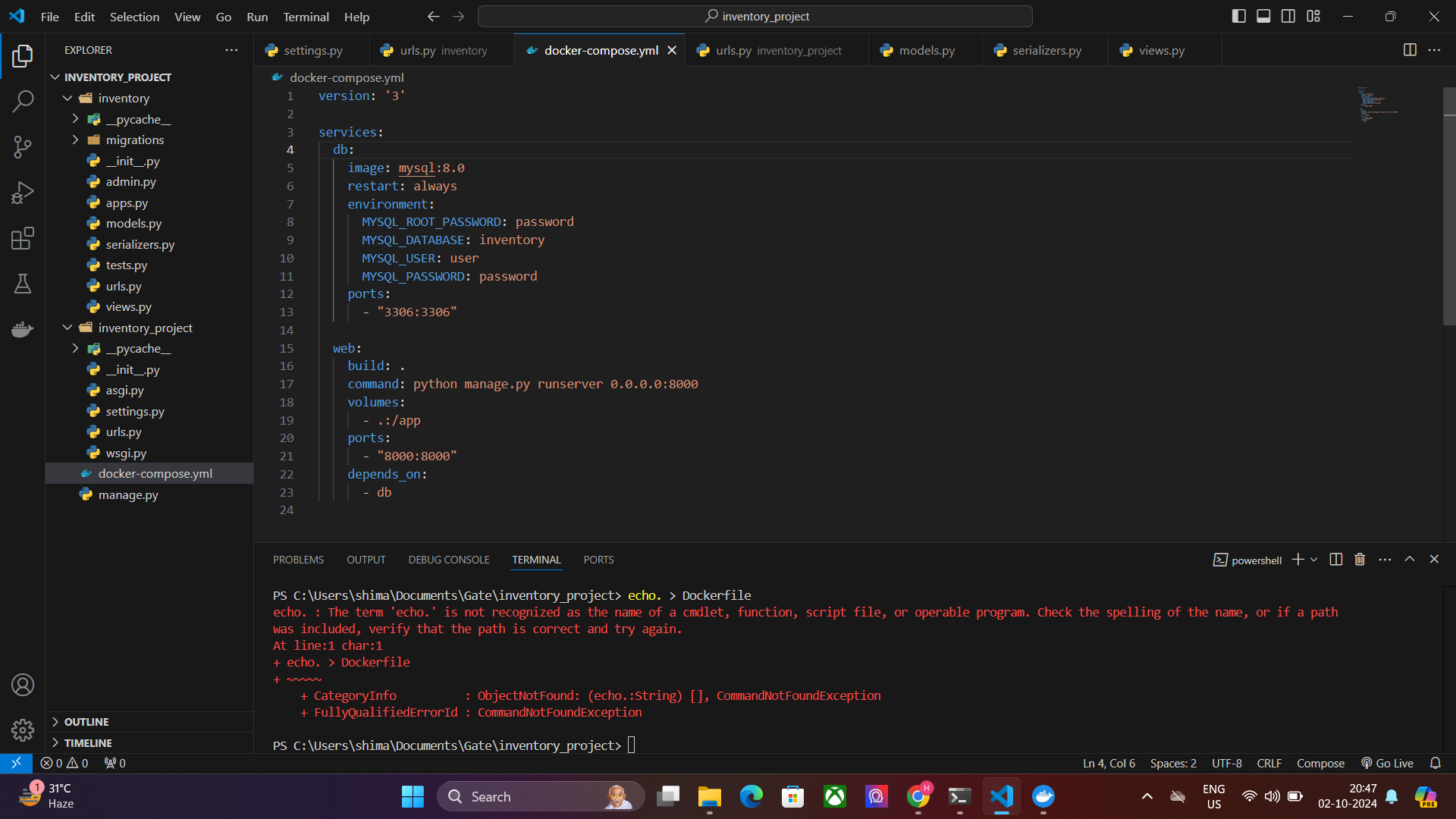Switch to the PROBLEMS panel tab
Viewport: 1456px width, 819px height.
[298, 560]
